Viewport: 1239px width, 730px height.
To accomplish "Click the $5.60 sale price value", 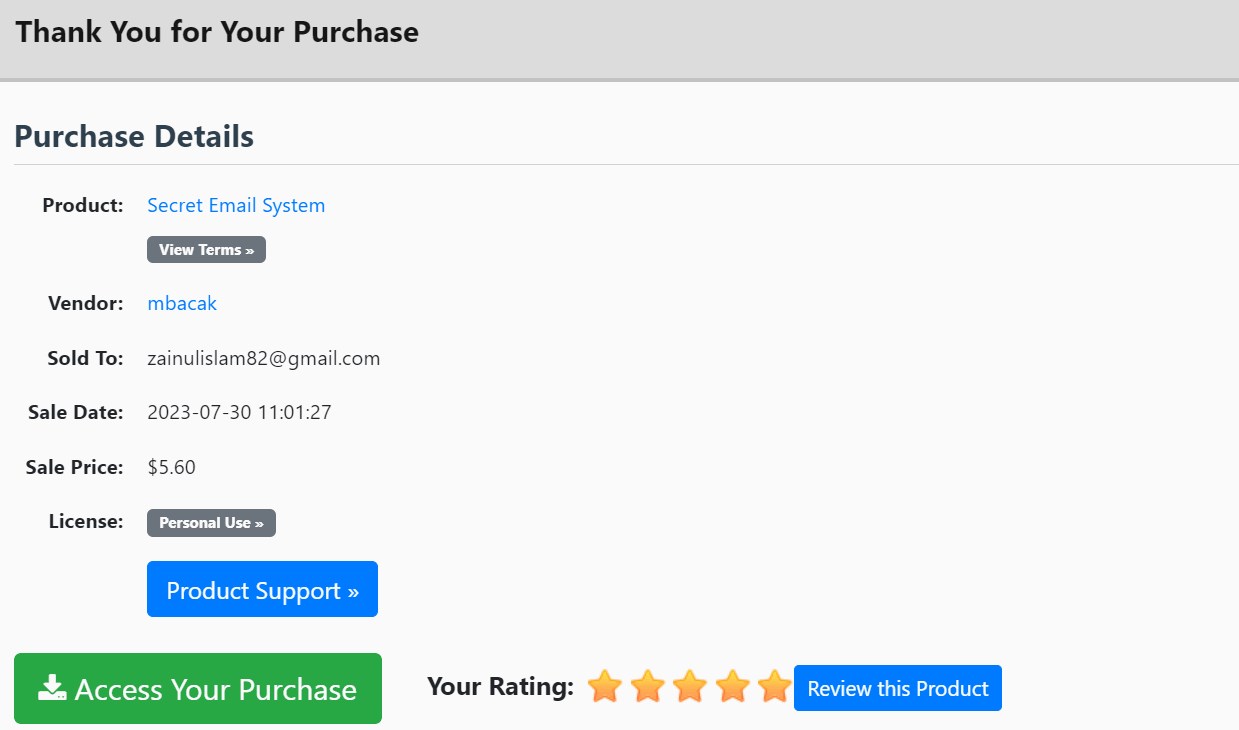I will tap(171, 467).
